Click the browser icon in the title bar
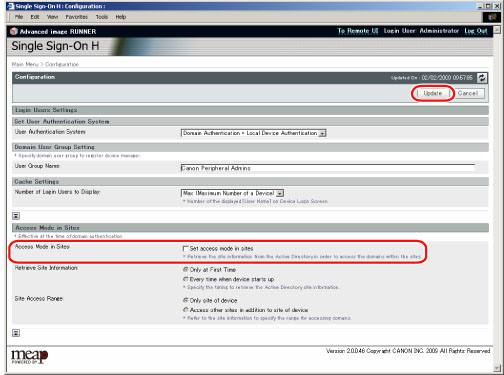Image resolution: width=504 pixels, height=375 pixels. coord(11,6)
